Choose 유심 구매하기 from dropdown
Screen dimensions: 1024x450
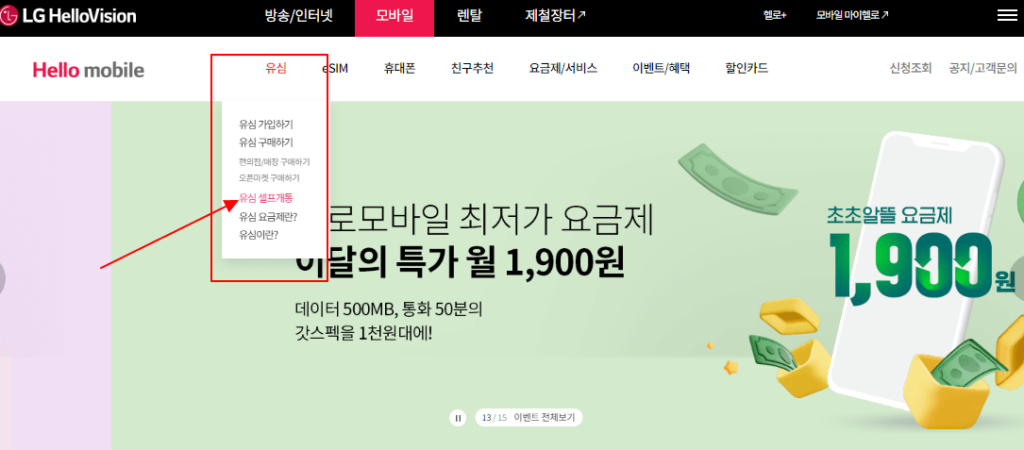(x=266, y=142)
